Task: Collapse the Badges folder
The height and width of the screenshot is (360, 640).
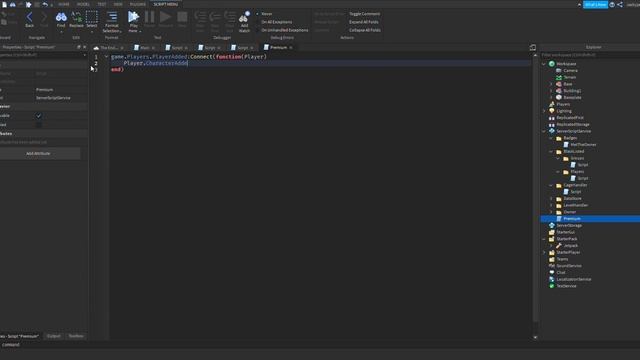Action: (551, 138)
